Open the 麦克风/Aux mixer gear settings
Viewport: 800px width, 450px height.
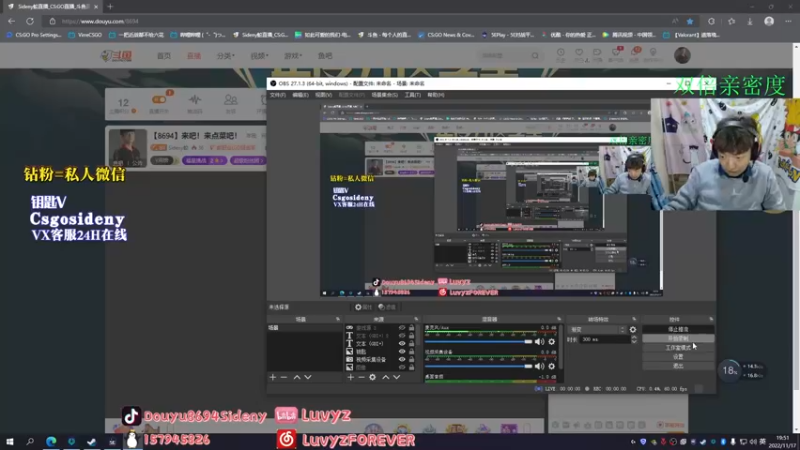[552, 341]
